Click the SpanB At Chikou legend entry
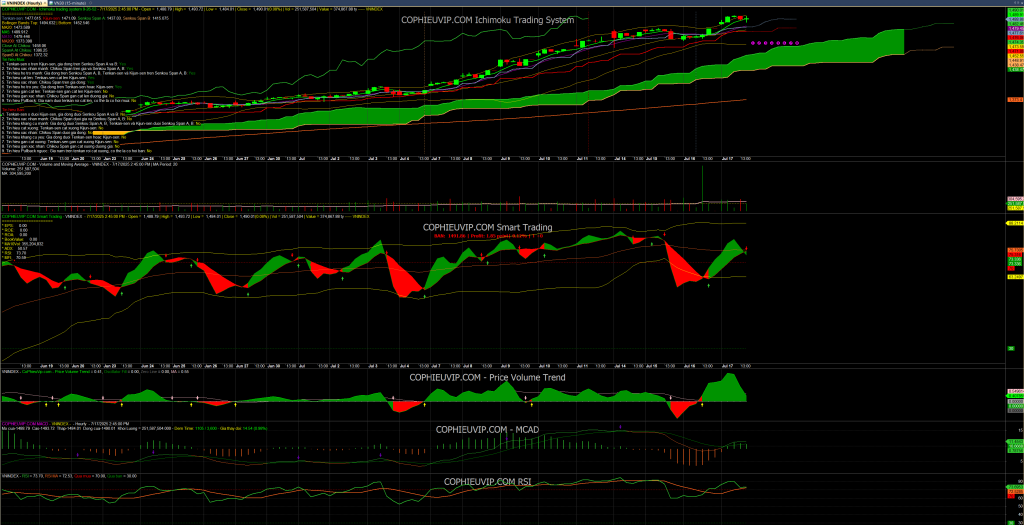1024x525 pixels. tap(25, 55)
